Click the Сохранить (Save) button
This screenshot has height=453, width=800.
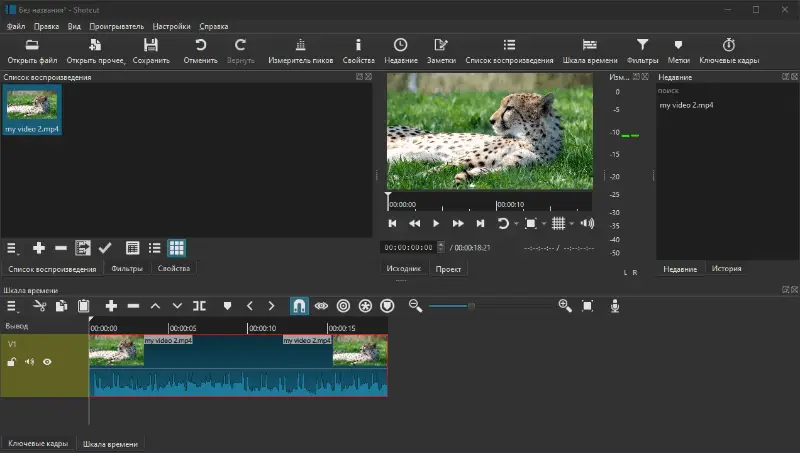tap(151, 51)
